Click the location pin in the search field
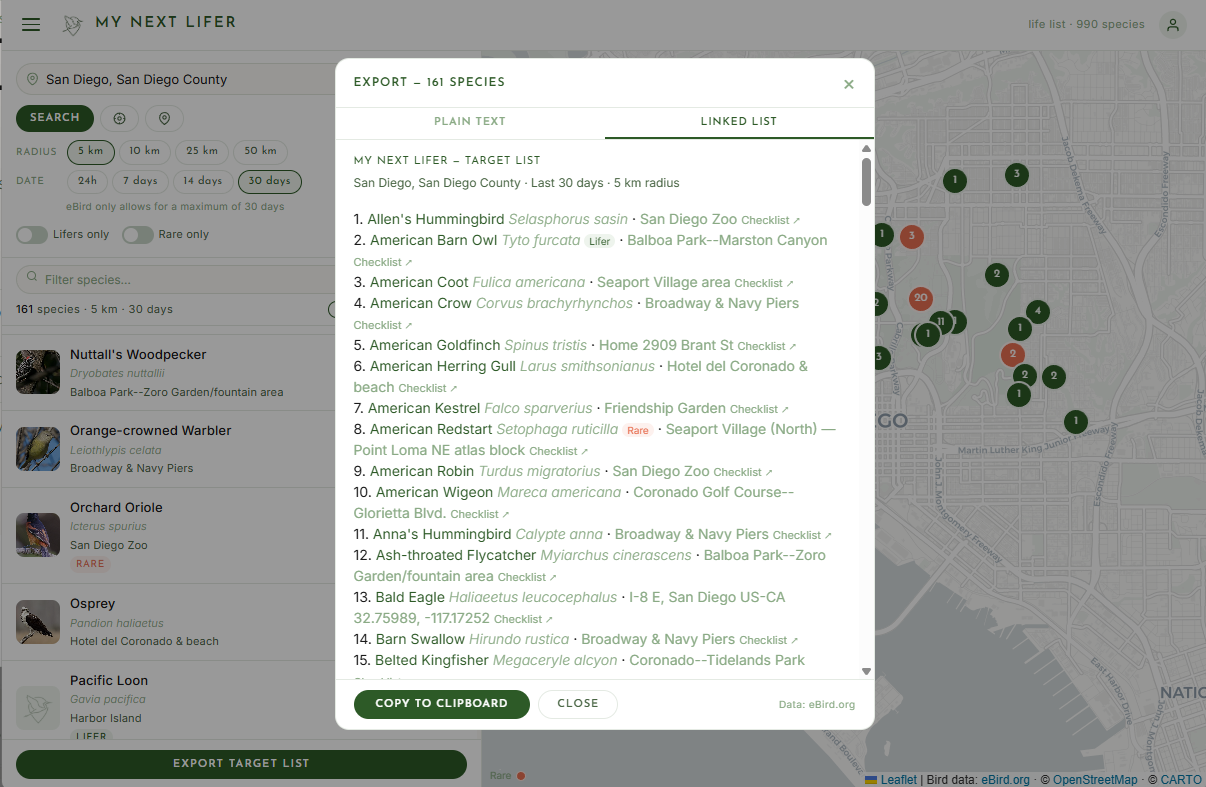The width and height of the screenshot is (1206, 787). (34, 79)
